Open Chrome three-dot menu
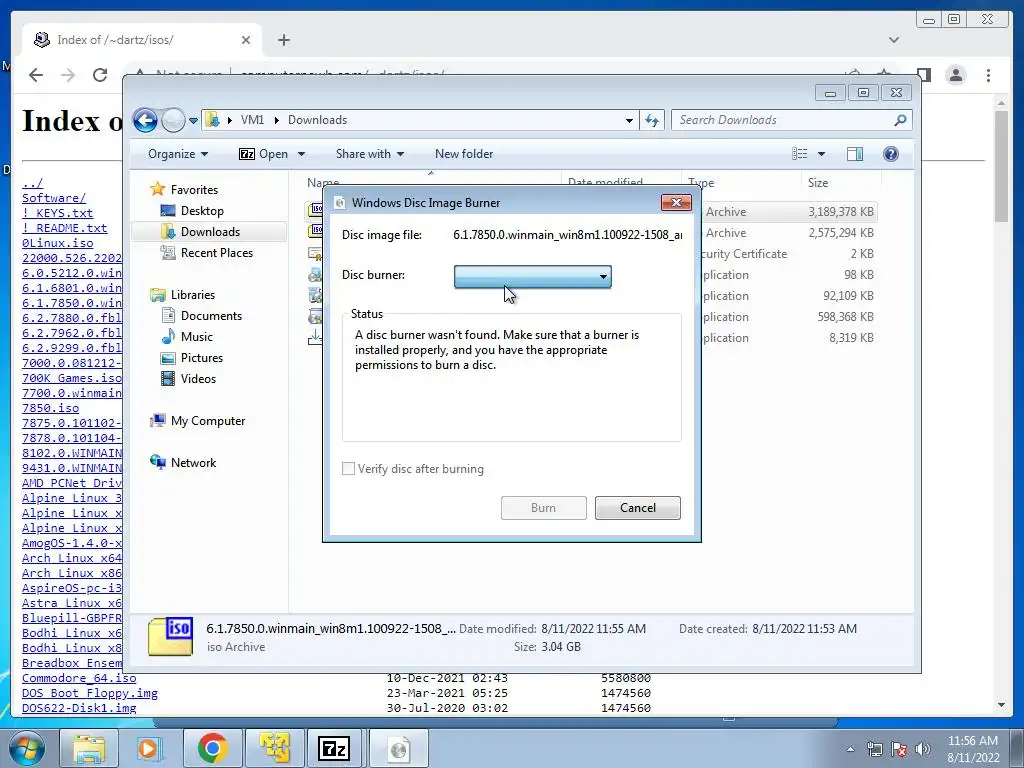This screenshot has height=768, width=1024. point(988,75)
